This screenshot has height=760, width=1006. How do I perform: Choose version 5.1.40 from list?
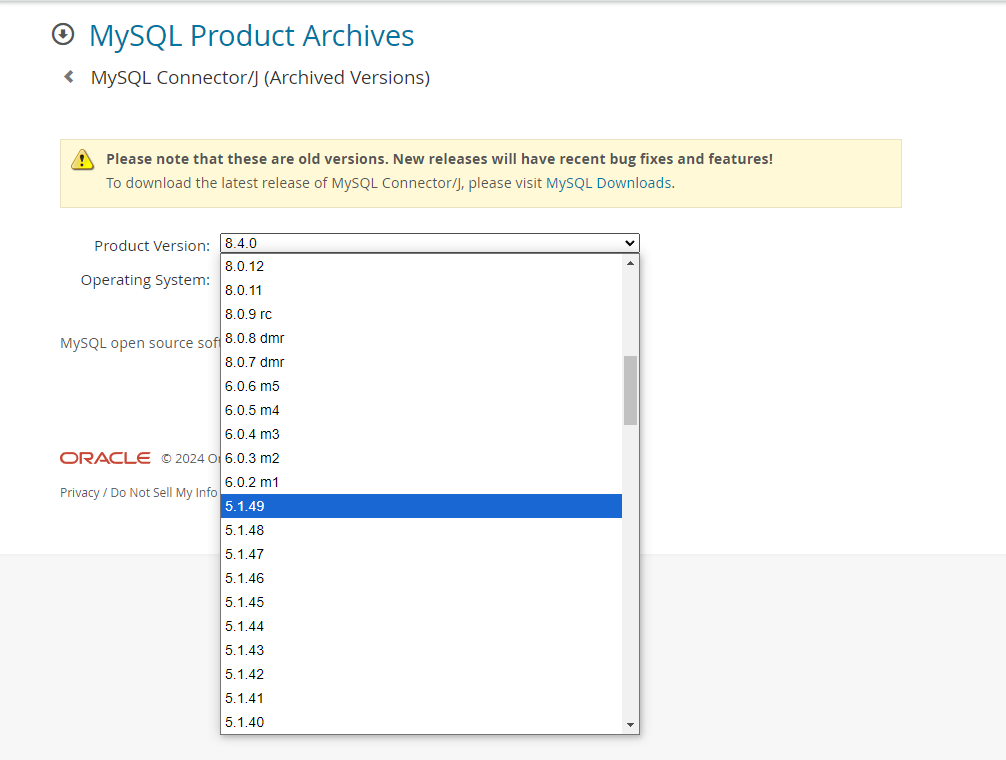click(421, 722)
